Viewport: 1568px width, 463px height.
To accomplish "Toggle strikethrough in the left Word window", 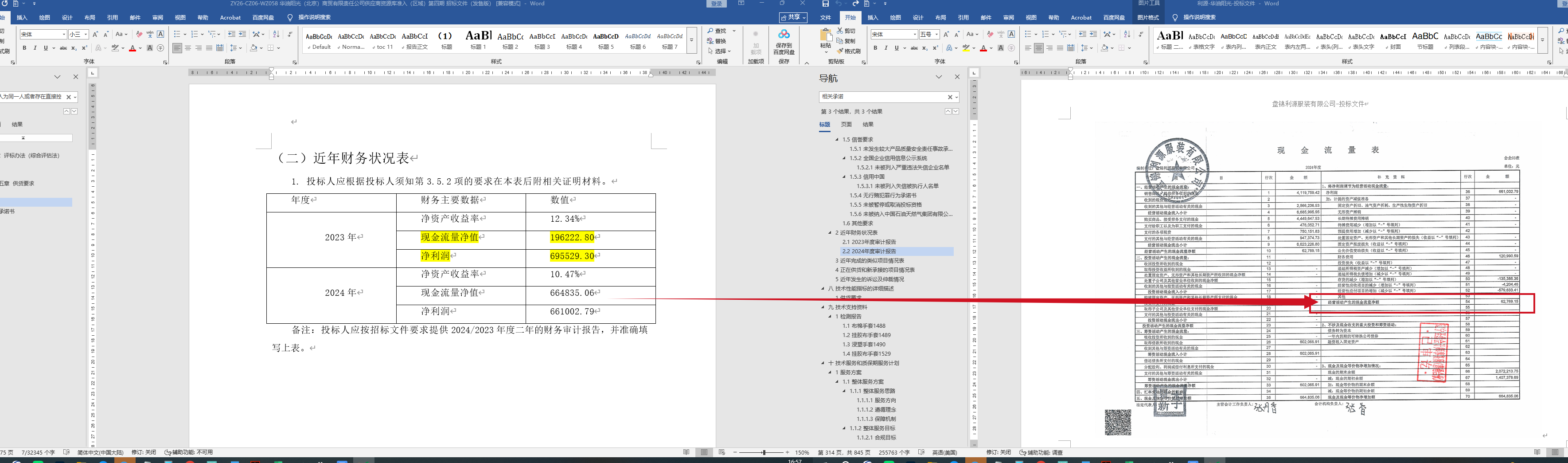I will 63,48.
